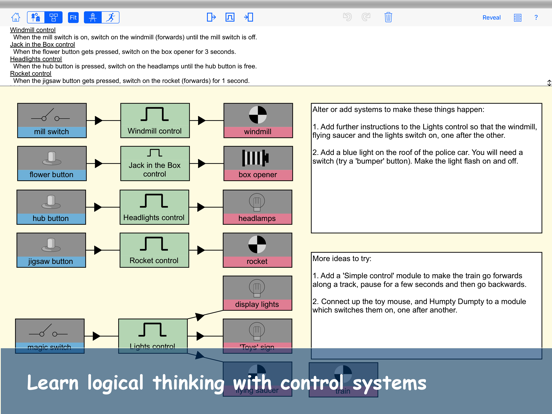The image size is (552, 414).
Task: Switch to the block diagram view mode
Action: click(x=54, y=17)
